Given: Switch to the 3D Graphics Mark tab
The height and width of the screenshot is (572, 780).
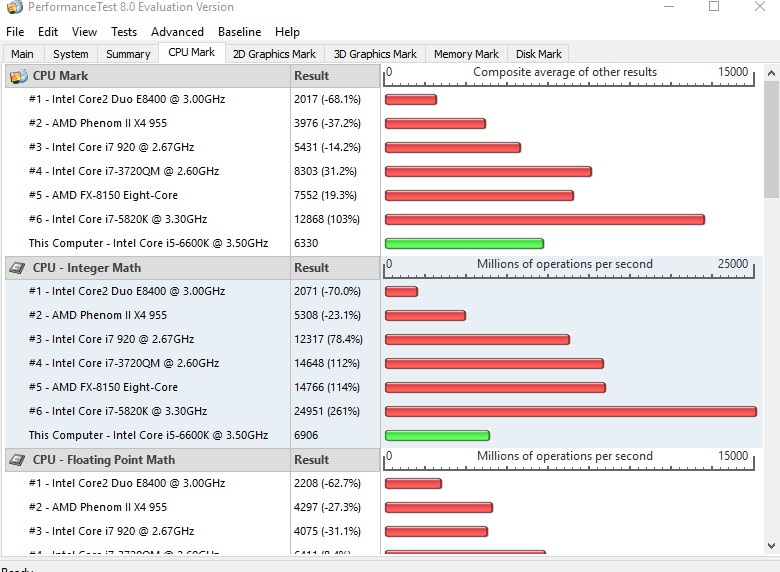Looking at the screenshot, I should 375,54.
